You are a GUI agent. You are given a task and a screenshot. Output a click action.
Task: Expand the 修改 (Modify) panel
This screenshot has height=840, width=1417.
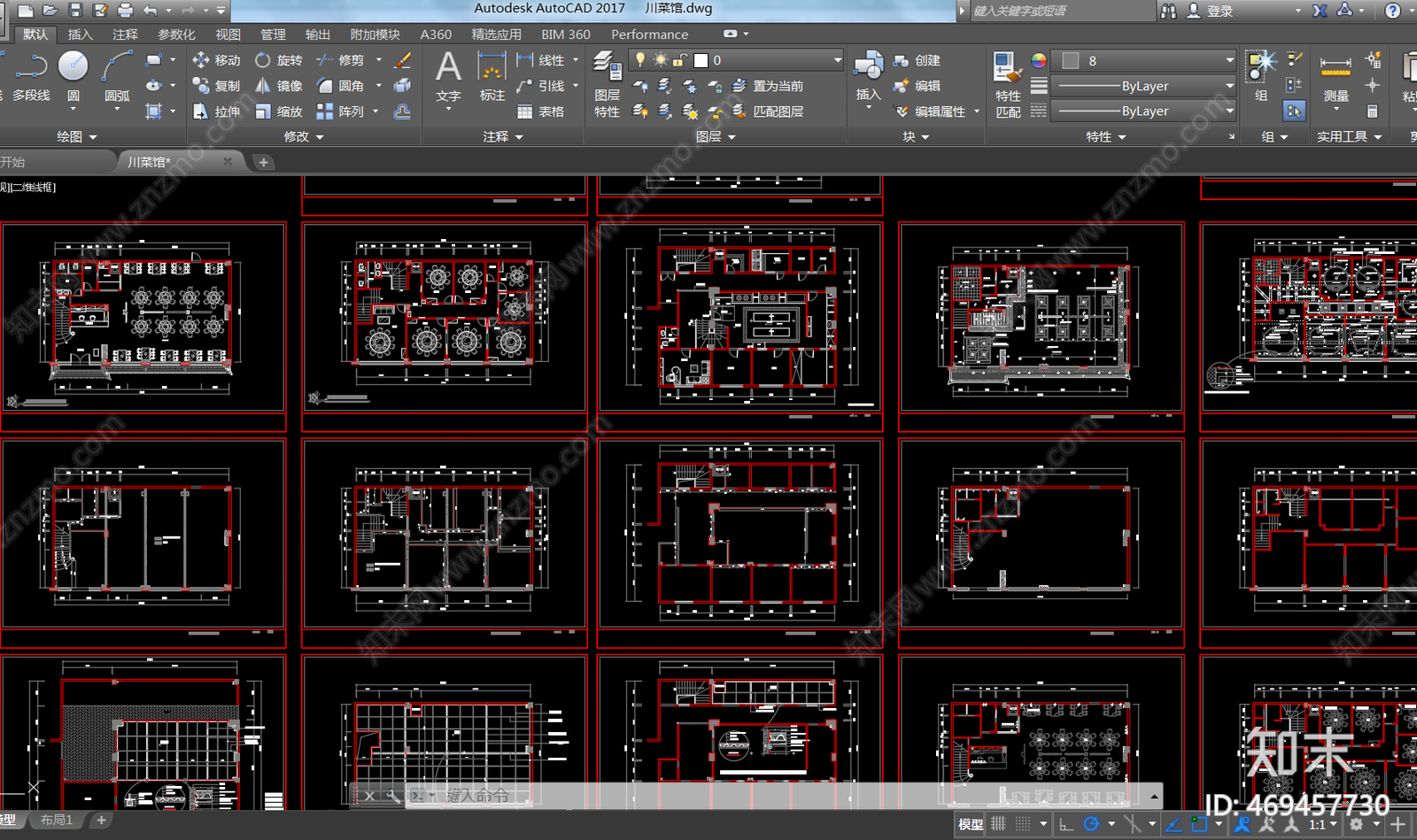tap(304, 136)
